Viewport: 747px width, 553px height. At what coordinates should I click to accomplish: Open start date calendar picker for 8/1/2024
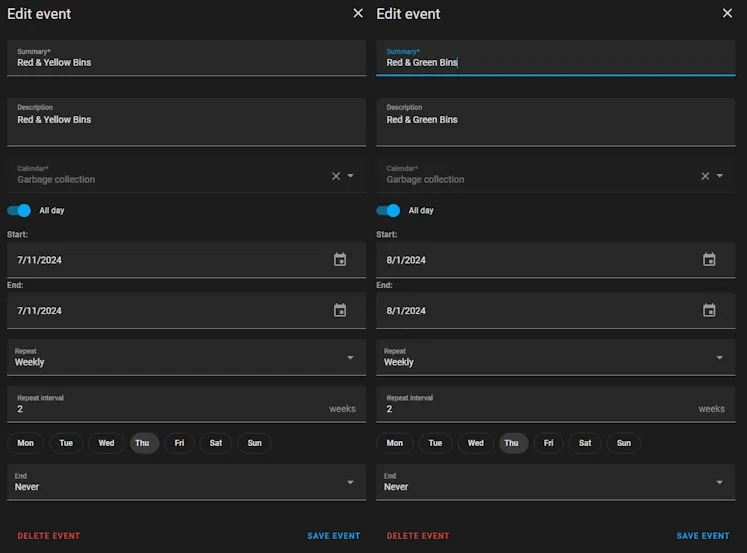[x=709, y=260]
